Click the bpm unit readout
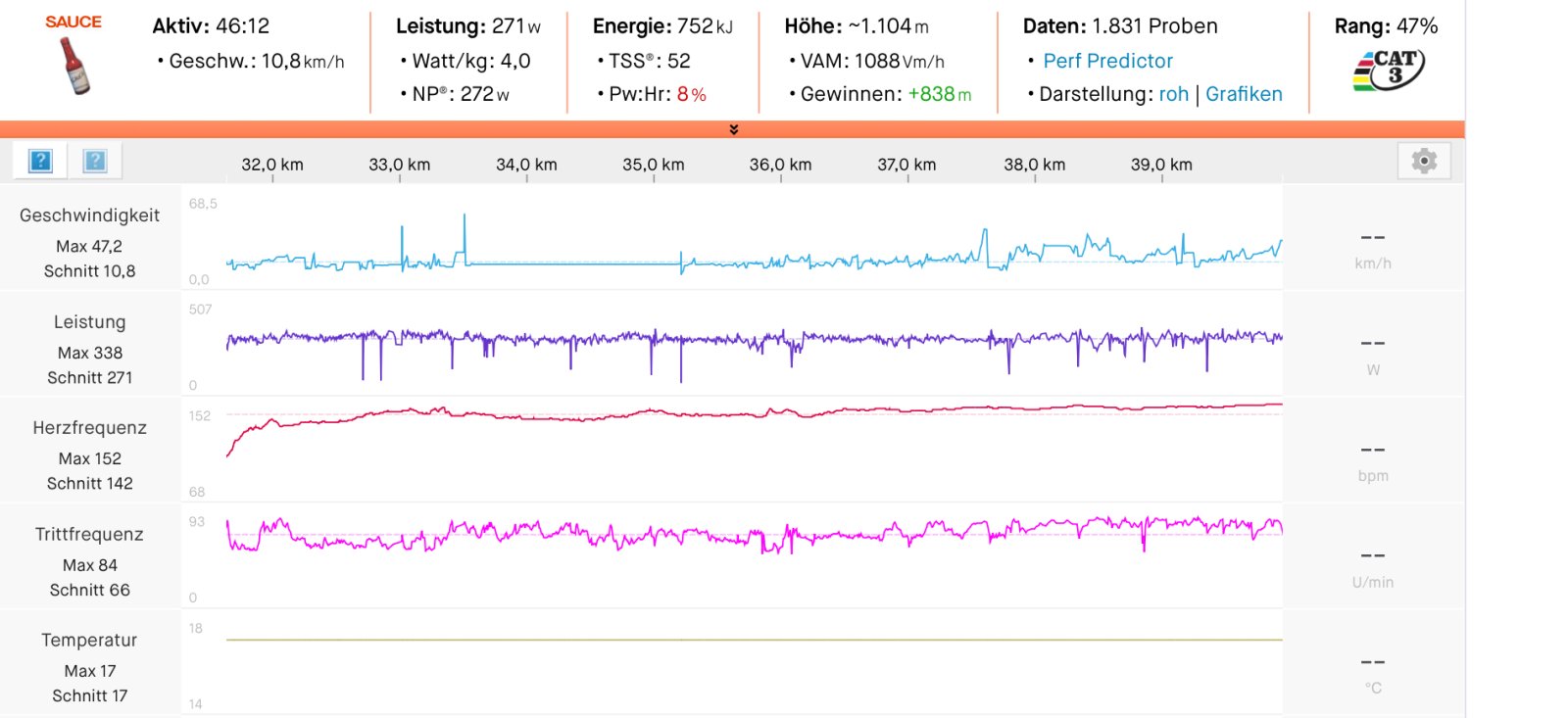This screenshot has height=718, width=1568. pos(1372,476)
